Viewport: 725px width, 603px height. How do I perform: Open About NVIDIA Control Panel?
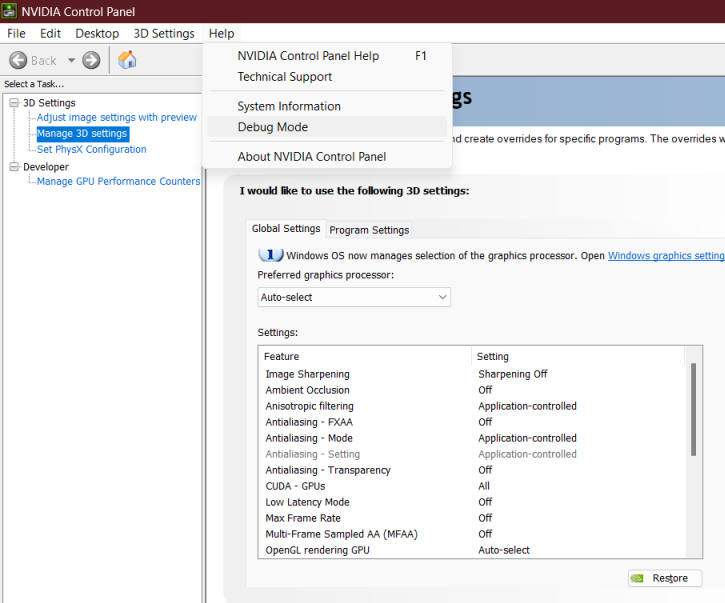click(327, 157)
